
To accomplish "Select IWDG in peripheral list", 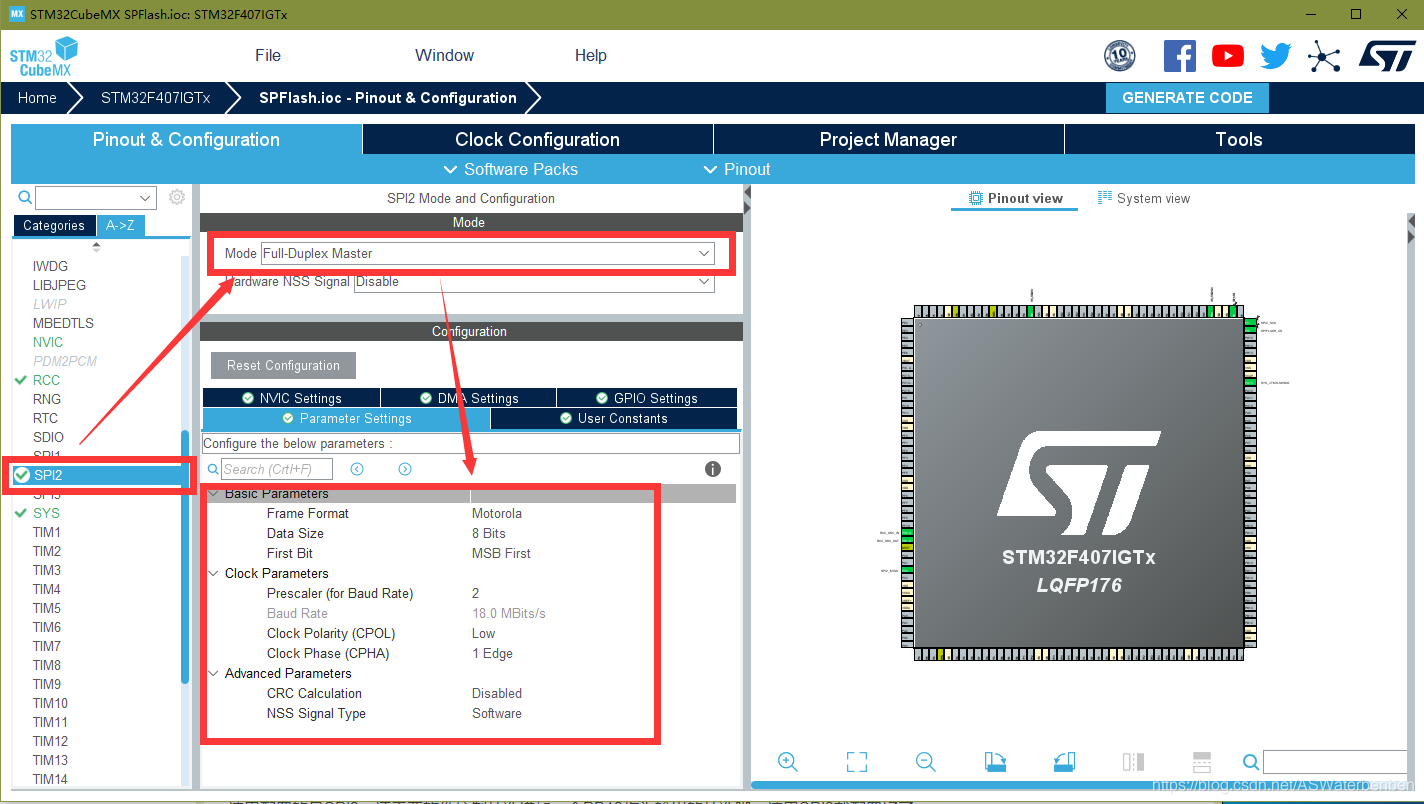I will 50,266.
